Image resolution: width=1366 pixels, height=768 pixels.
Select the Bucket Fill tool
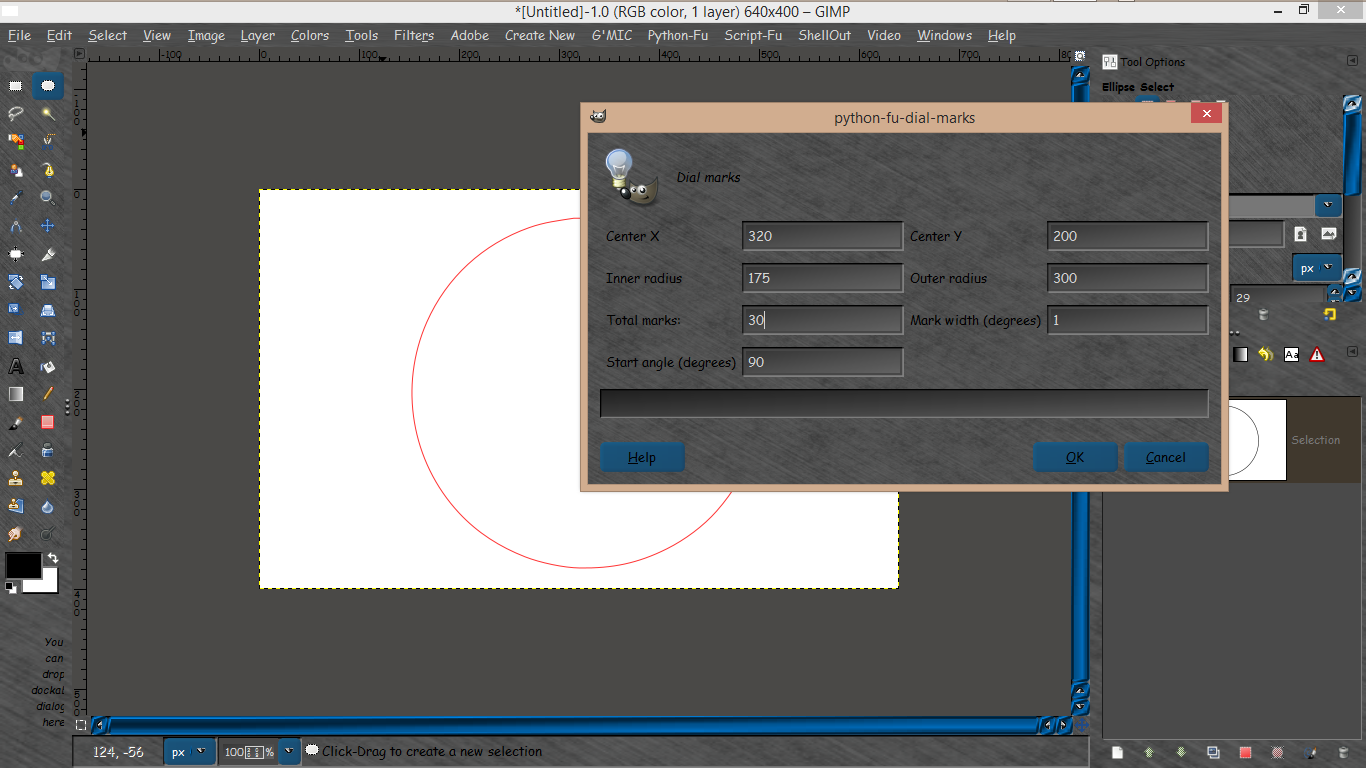click(x=47, y=366)
